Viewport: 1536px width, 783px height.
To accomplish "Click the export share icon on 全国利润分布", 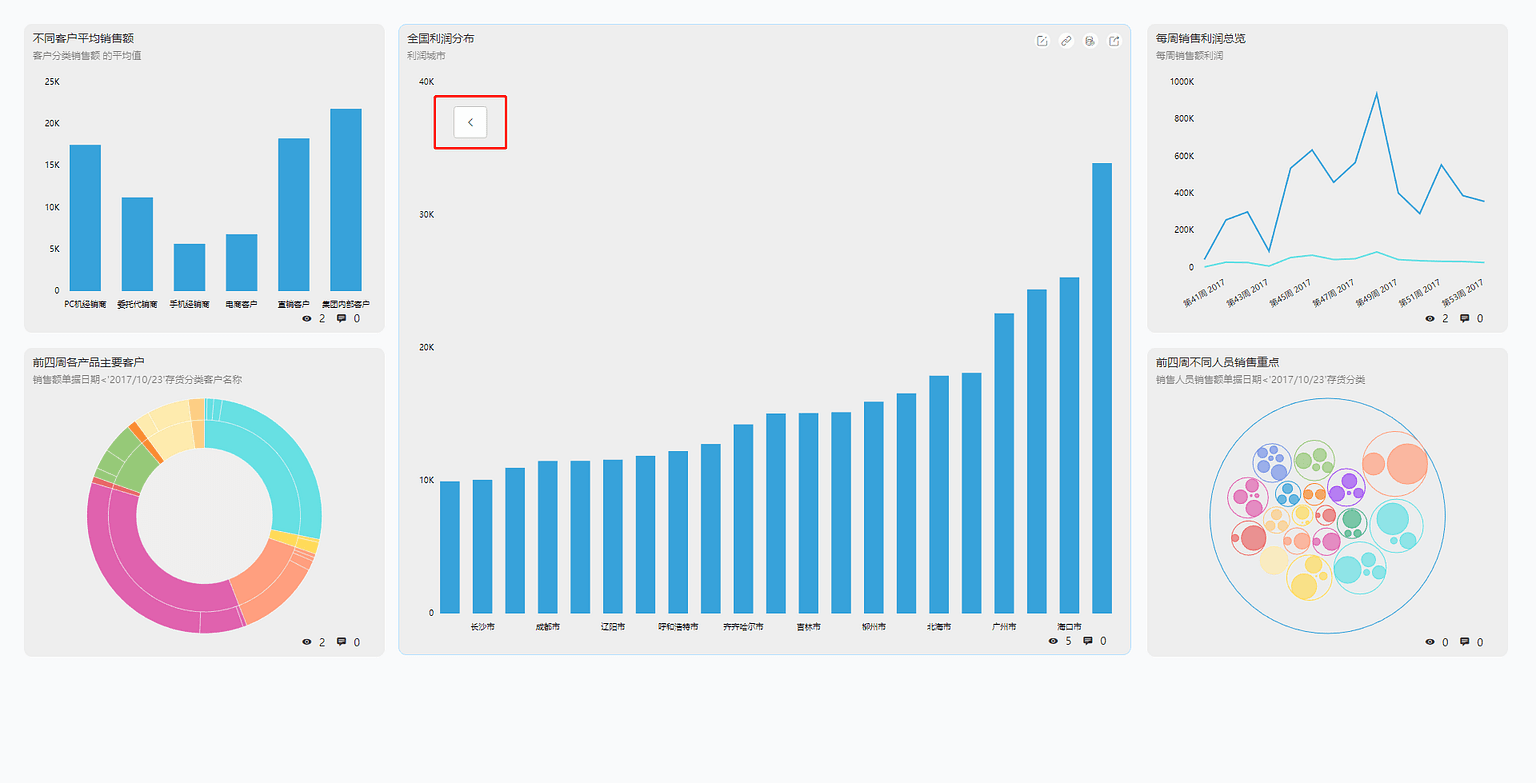I will (1114, 41).
